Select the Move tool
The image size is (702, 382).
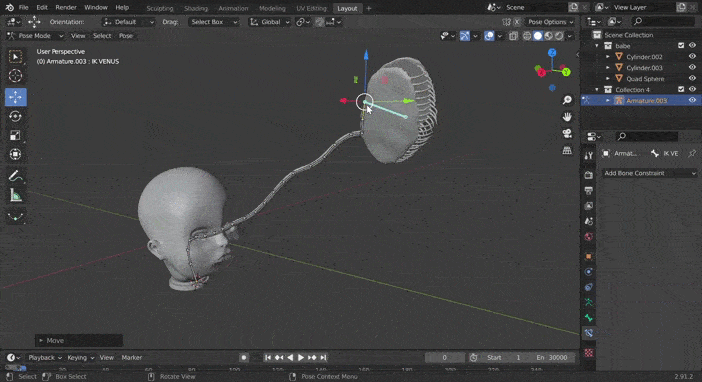click(16, 97)
